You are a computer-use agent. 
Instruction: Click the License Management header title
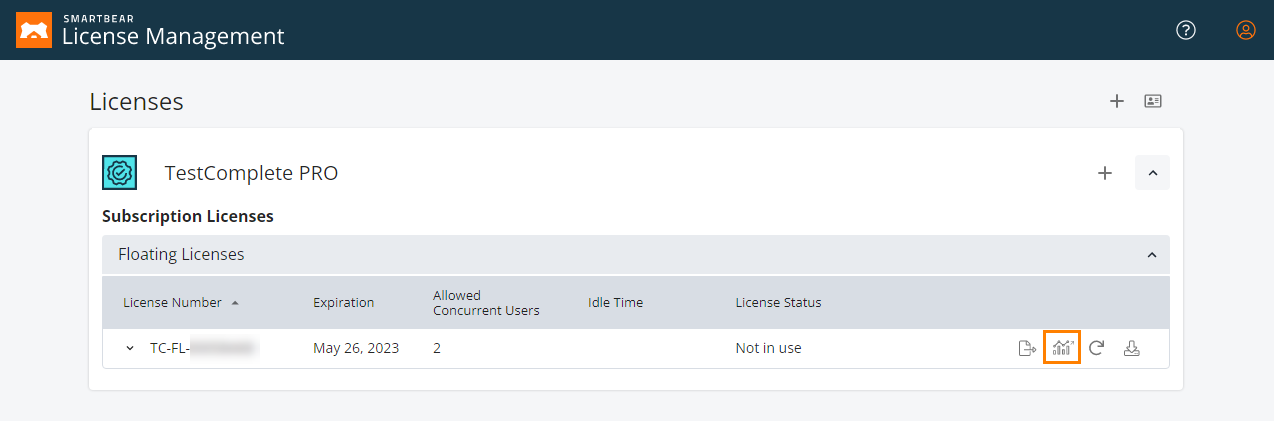point(173,36)
